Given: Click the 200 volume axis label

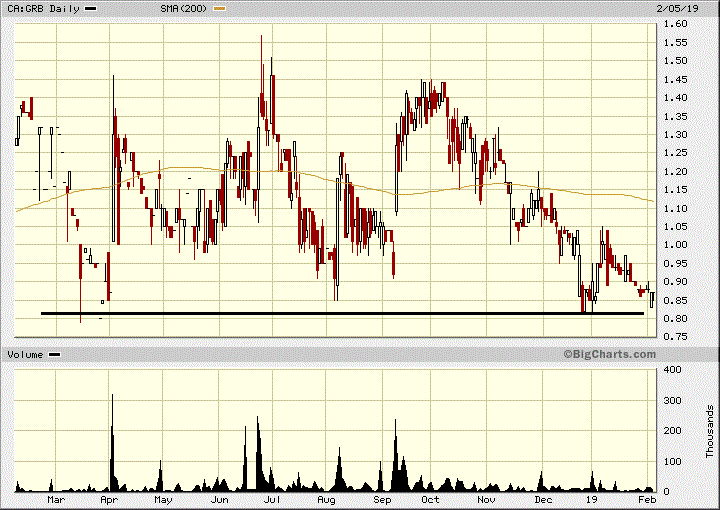Looking at the screenshot, I should click(673, 431).
